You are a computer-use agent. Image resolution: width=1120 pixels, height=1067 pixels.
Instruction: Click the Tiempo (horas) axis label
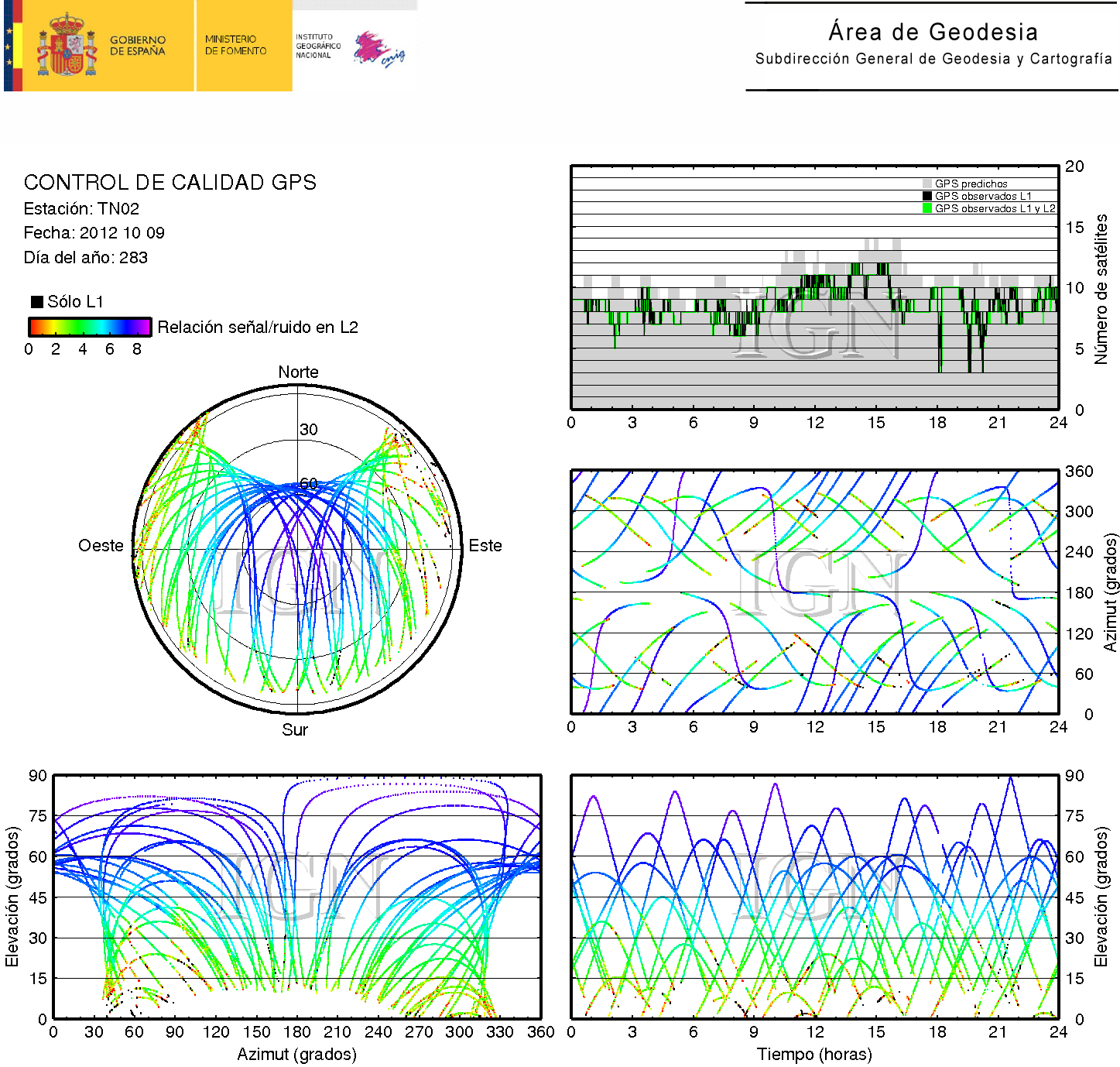pos(814,1055)
